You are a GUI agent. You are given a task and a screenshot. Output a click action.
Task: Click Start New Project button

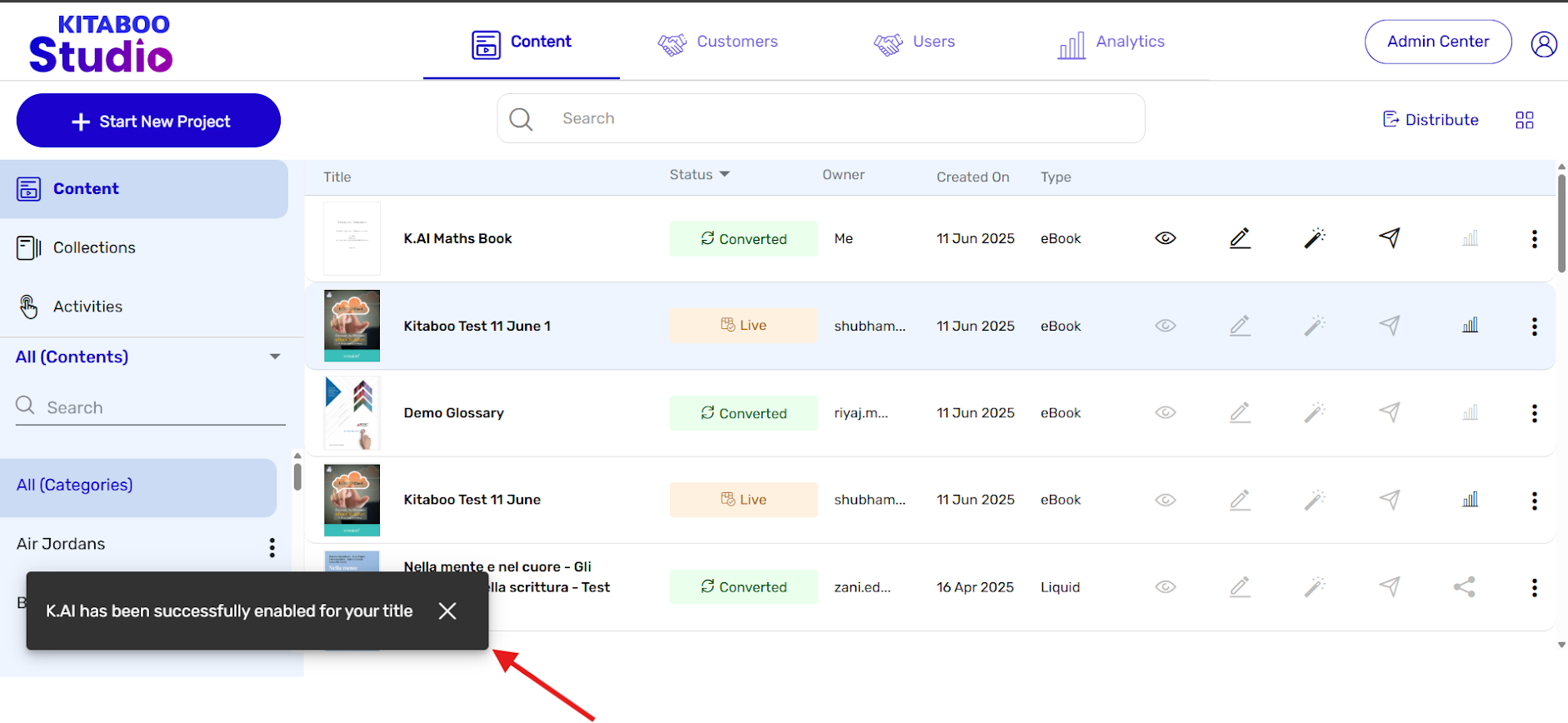[148, 121]
